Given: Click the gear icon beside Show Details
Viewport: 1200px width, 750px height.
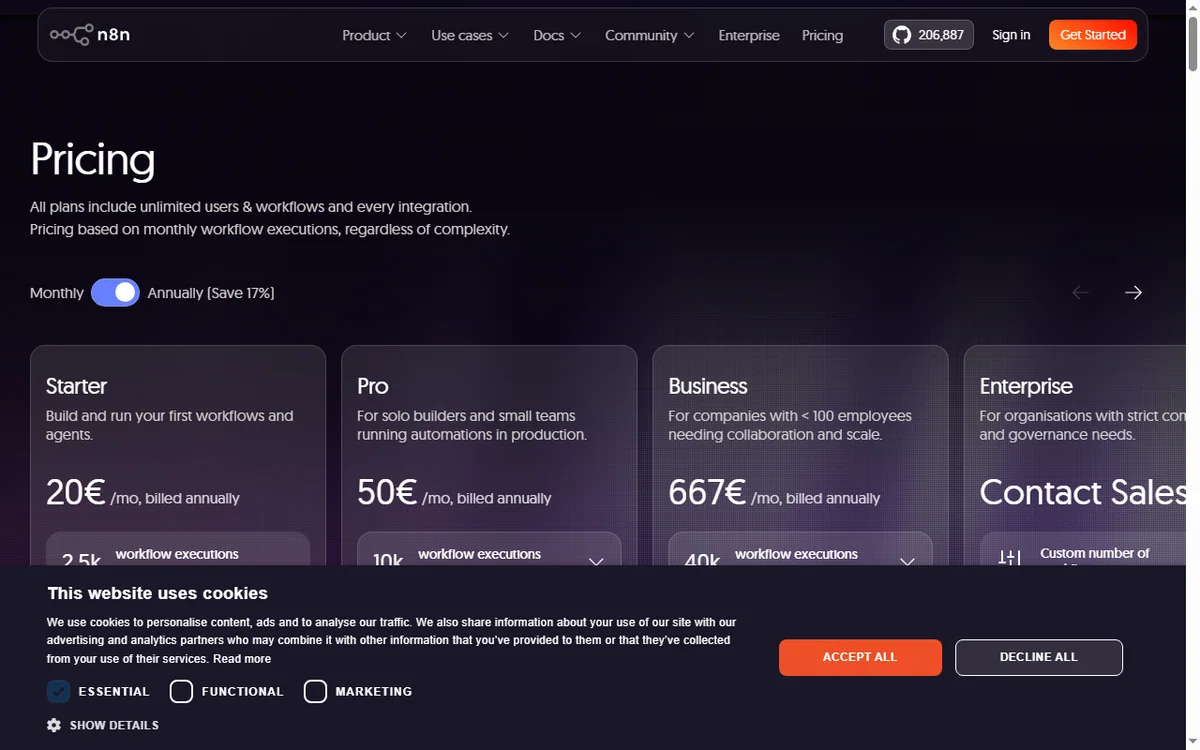Looking at the screenshot, I should click(x=54, y=725).
